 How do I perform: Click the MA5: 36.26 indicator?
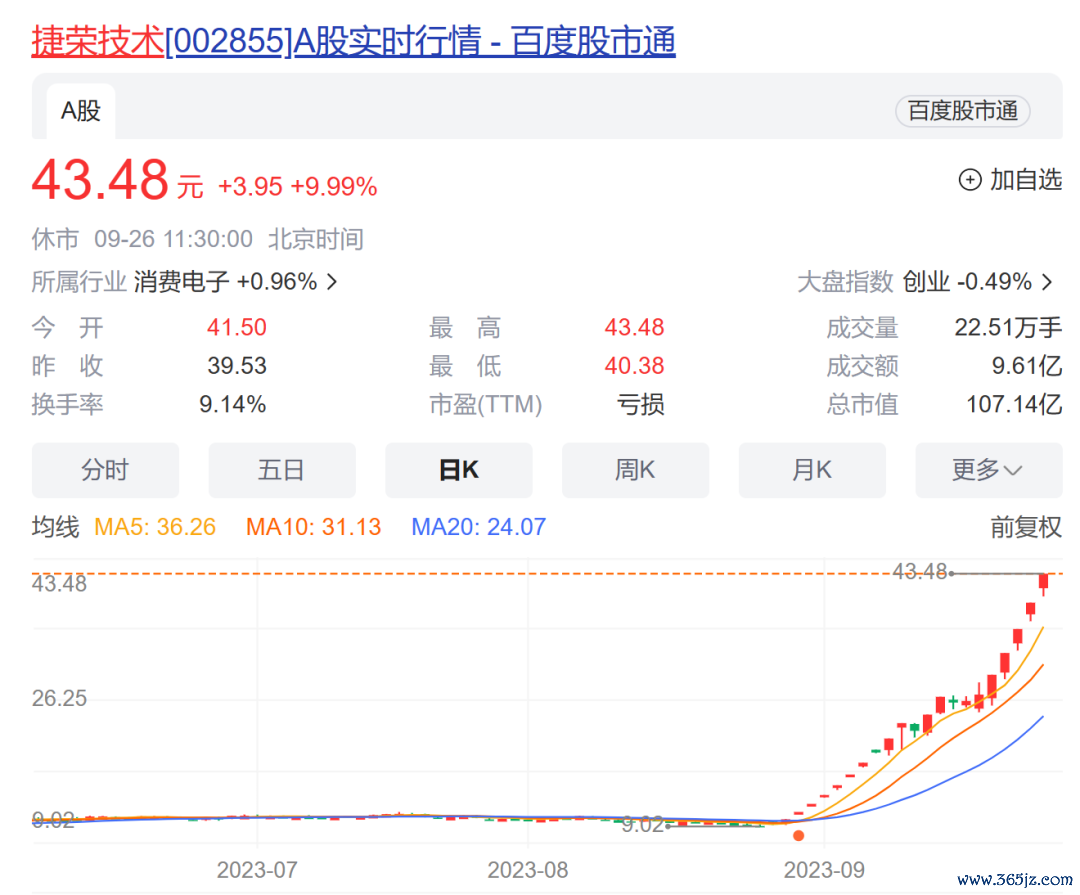point(155,527)
